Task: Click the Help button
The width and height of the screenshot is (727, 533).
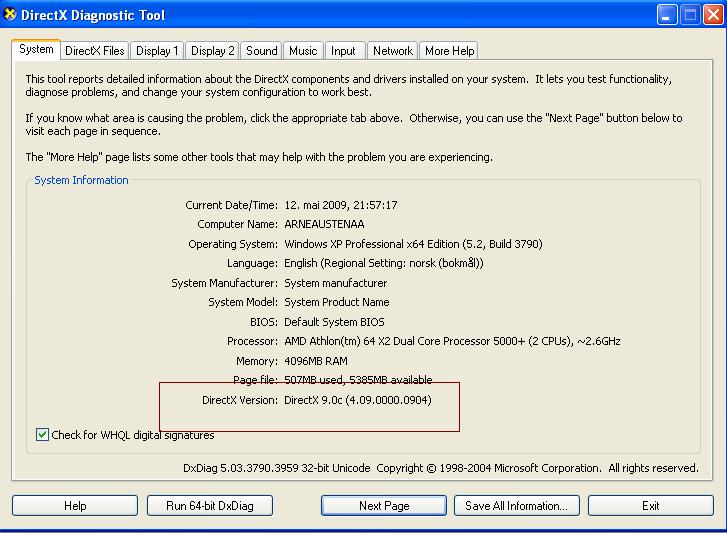Action: point(75,506)
